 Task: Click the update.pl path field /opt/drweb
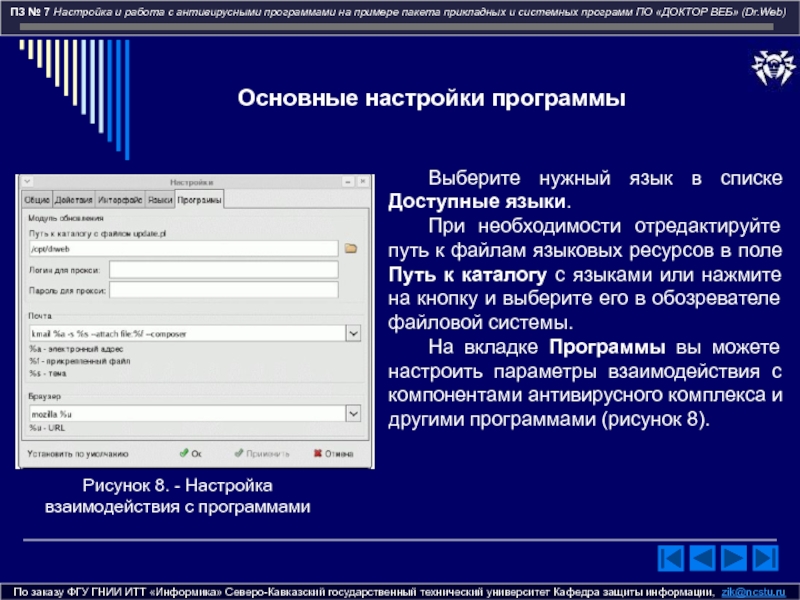(184, 248)
